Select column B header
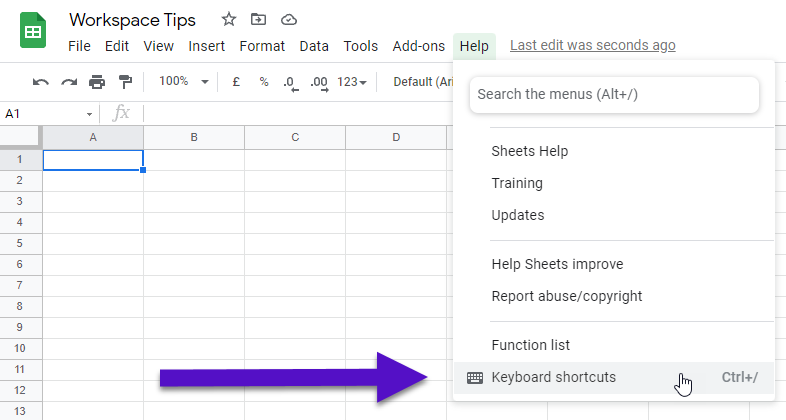This screenshot has width=786, height=420. [194, 137]
